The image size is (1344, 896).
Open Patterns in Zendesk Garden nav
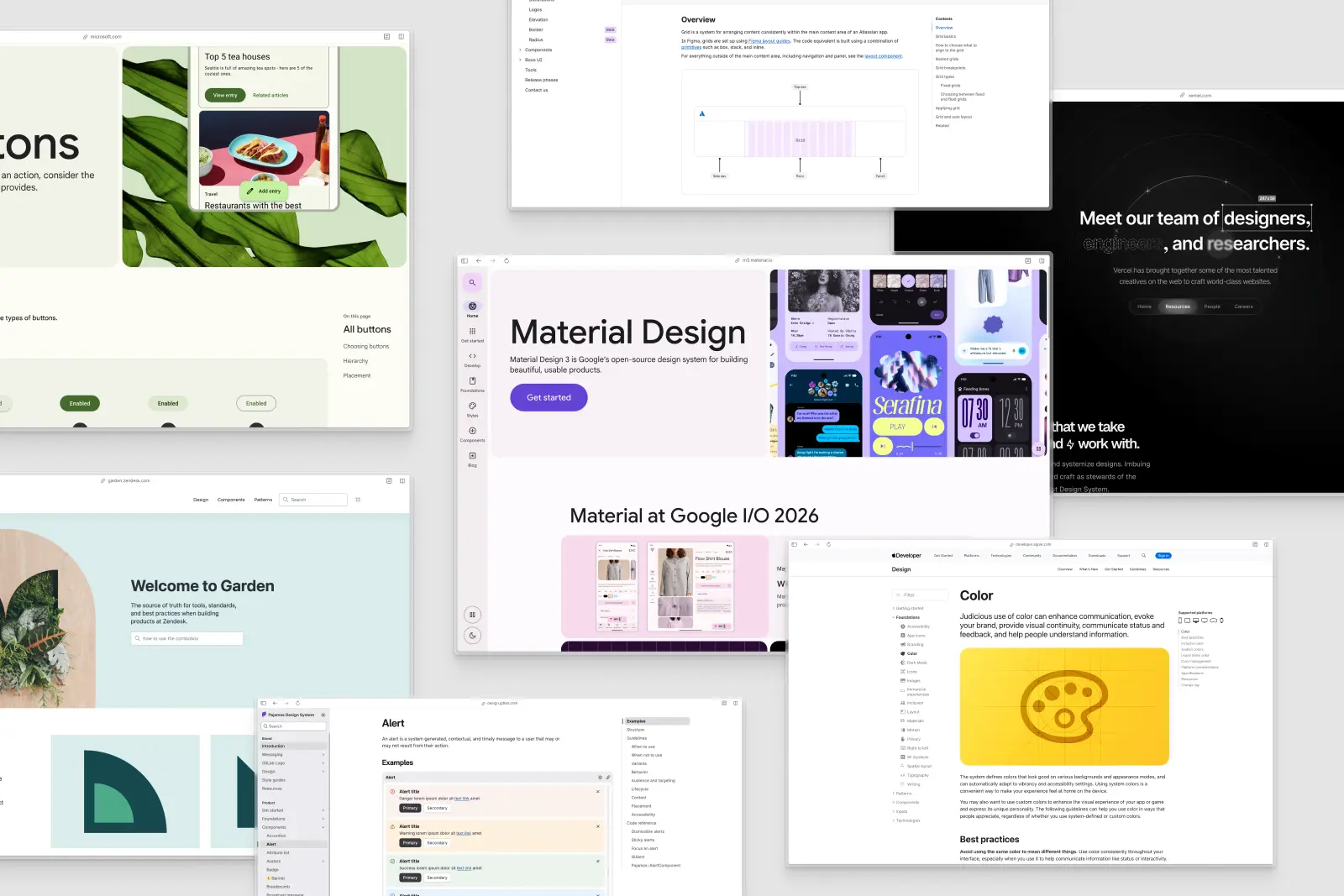click(x=263, y=500)
